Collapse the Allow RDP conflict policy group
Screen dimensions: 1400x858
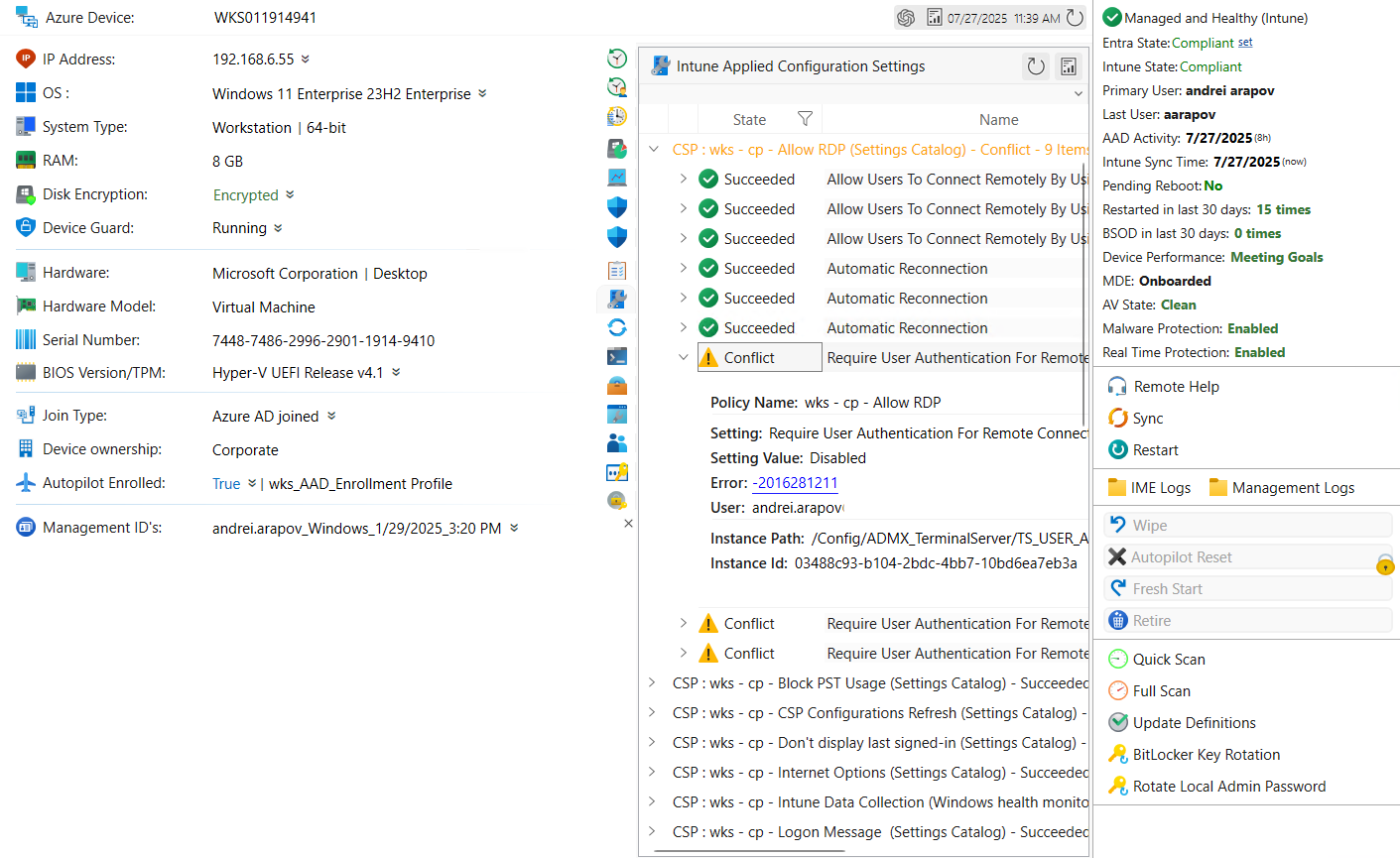654,150
